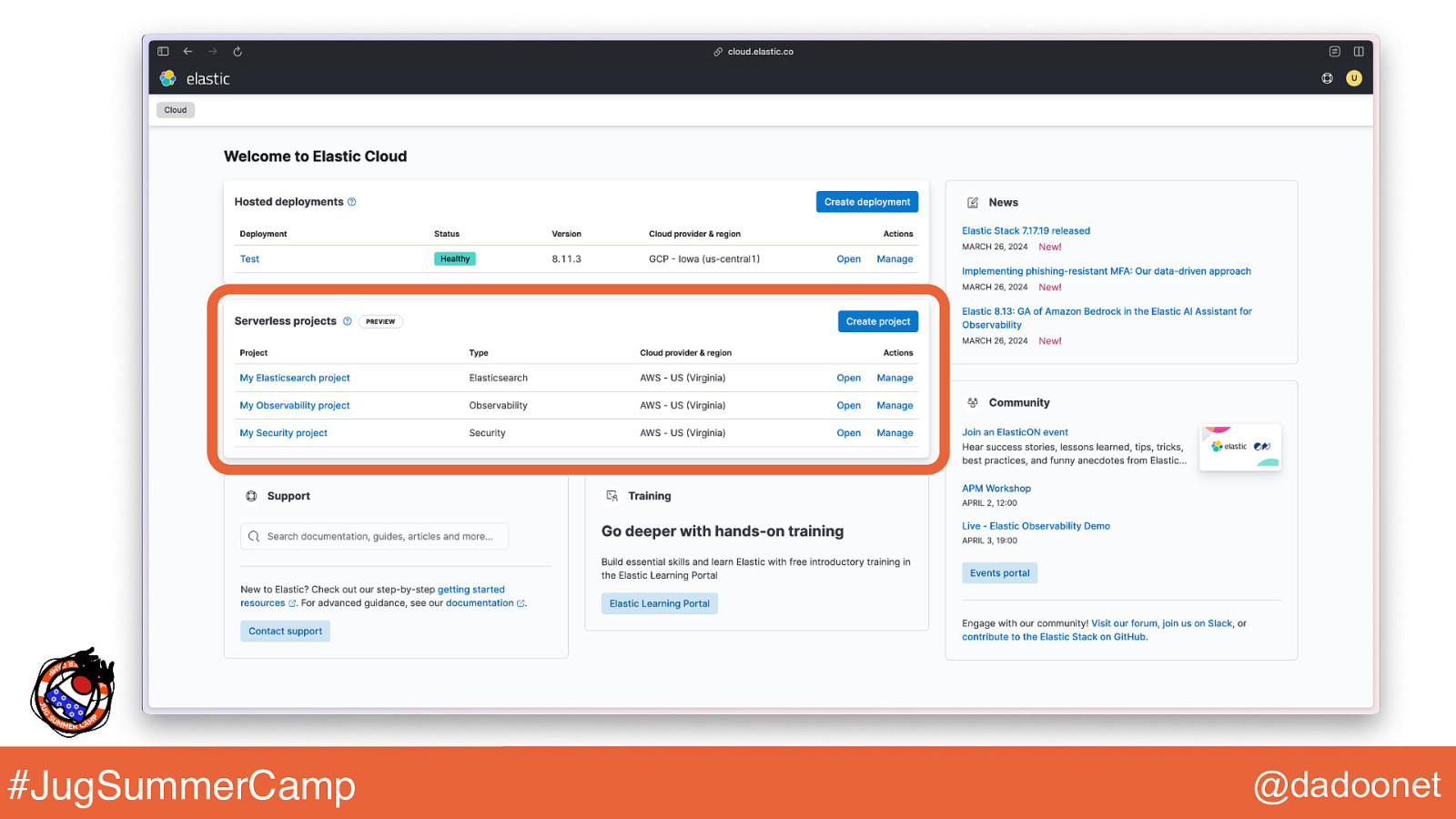Open Join an ElasticON event link
The width and height of the screenshot is (1456, 819).
pos(1015,432)
